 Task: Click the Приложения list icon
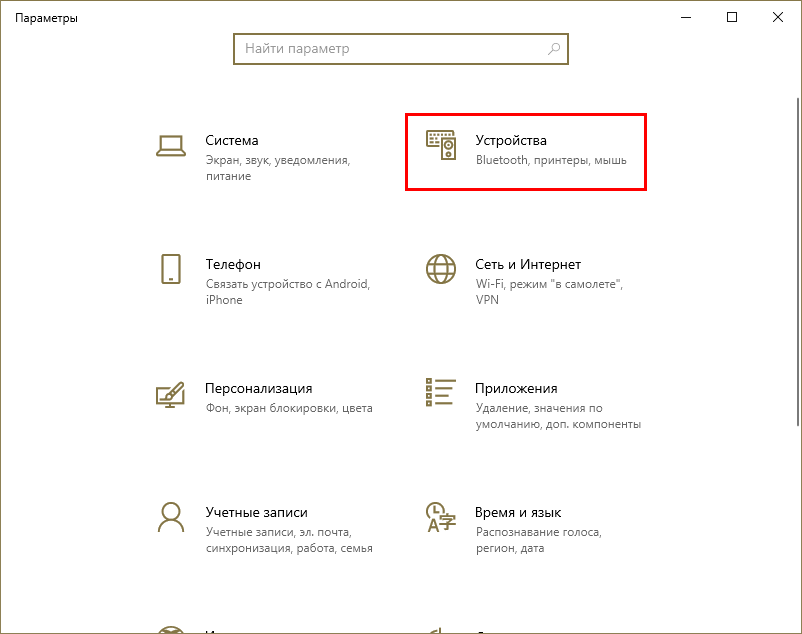pos(441,393)
